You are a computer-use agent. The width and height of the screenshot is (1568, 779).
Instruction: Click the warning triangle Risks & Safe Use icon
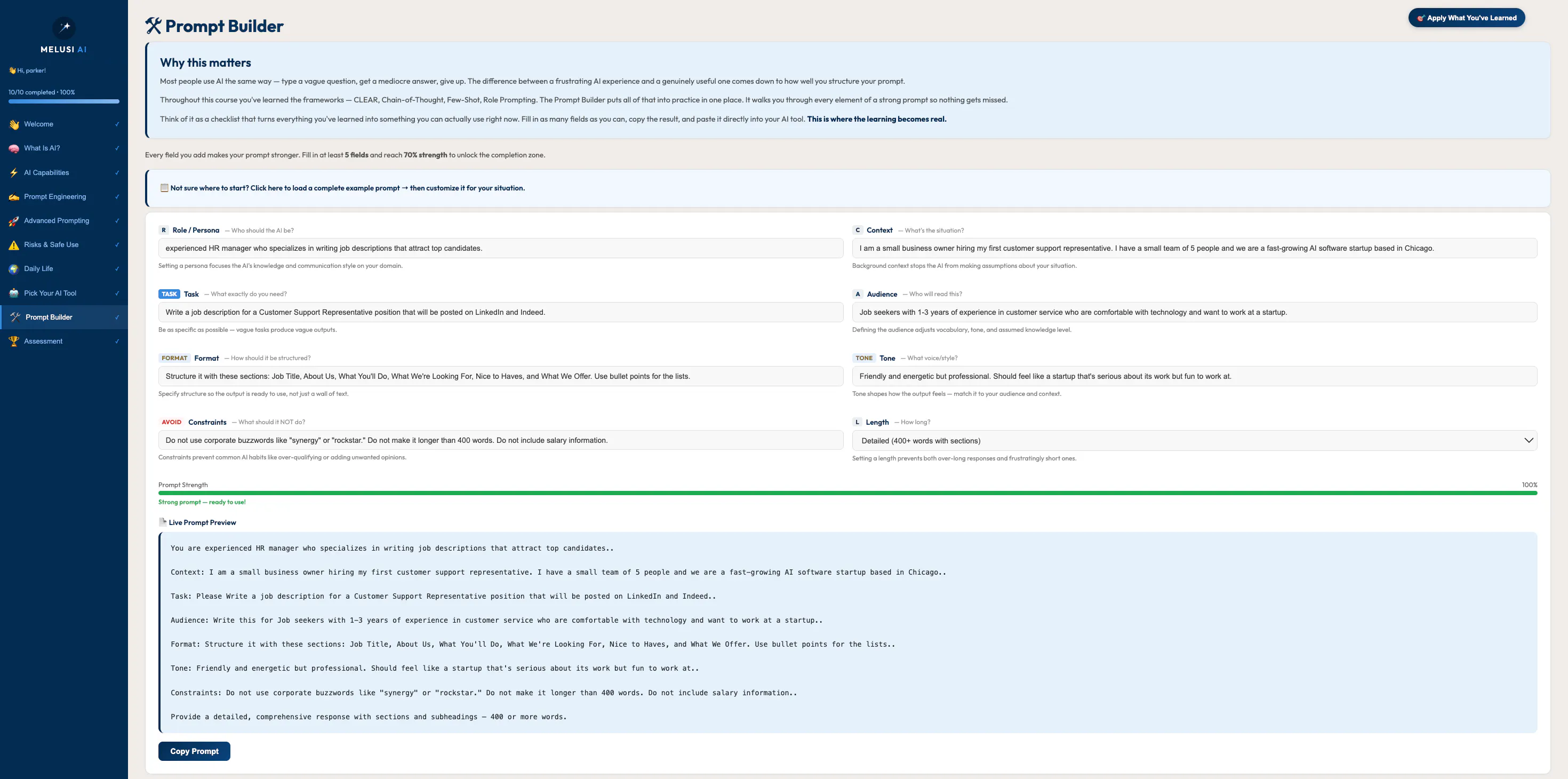(x=14, y=245)
